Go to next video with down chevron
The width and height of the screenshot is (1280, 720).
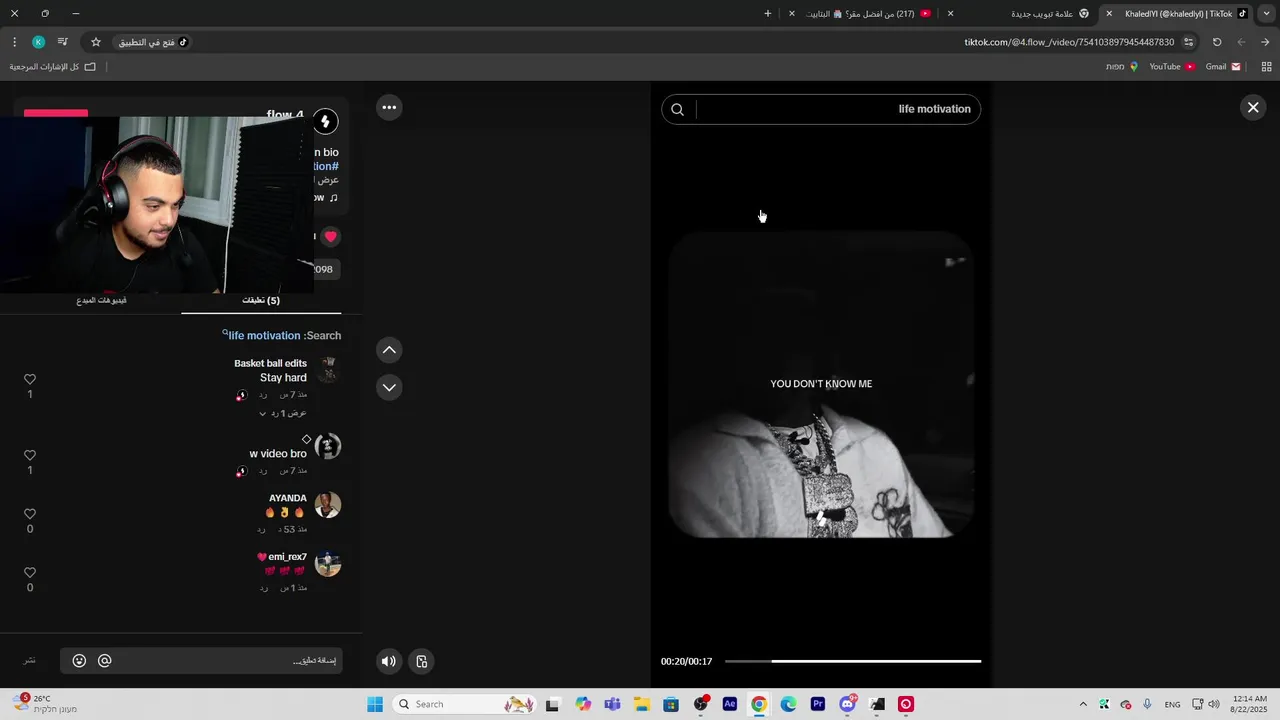[x=389, y=387]
